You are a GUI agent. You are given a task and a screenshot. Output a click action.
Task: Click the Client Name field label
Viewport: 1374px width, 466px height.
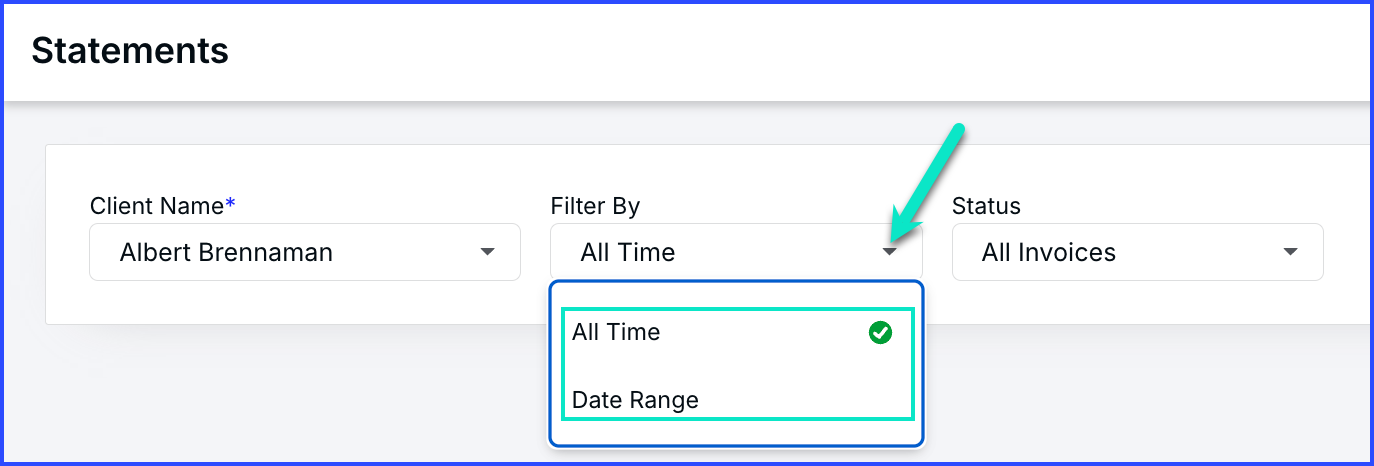tap(157, 206)
